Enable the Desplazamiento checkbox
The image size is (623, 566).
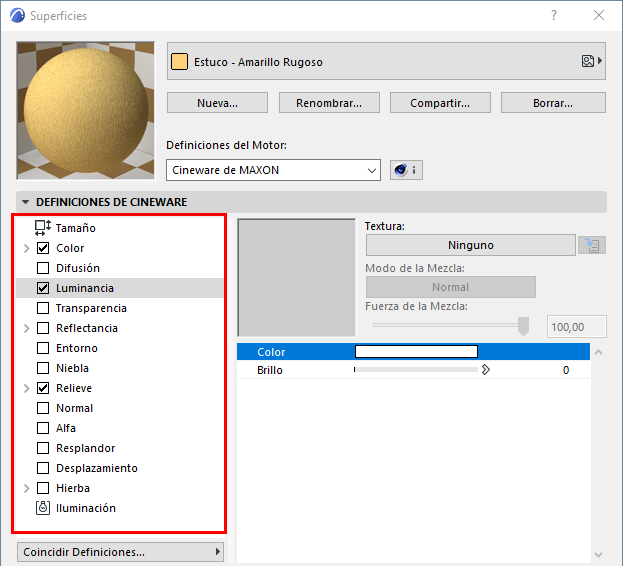[x=43, y=468]
